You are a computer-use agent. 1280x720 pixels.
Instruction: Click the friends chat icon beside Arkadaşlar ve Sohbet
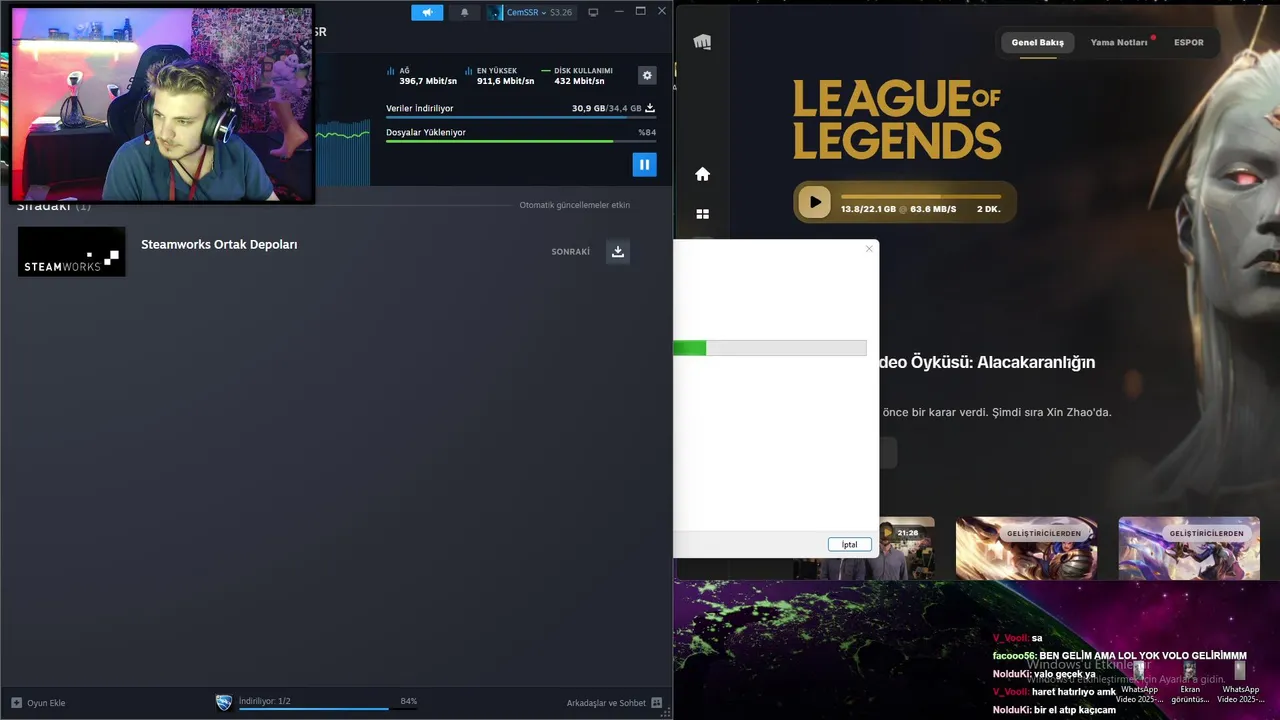(656, 703)
